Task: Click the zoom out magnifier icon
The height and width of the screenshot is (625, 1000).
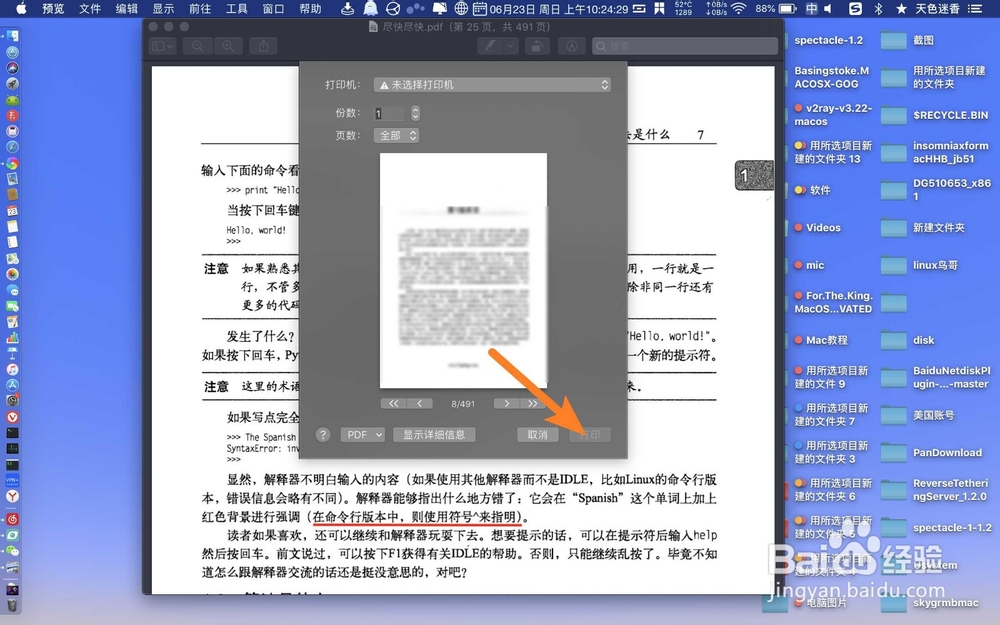Action: 198,46
